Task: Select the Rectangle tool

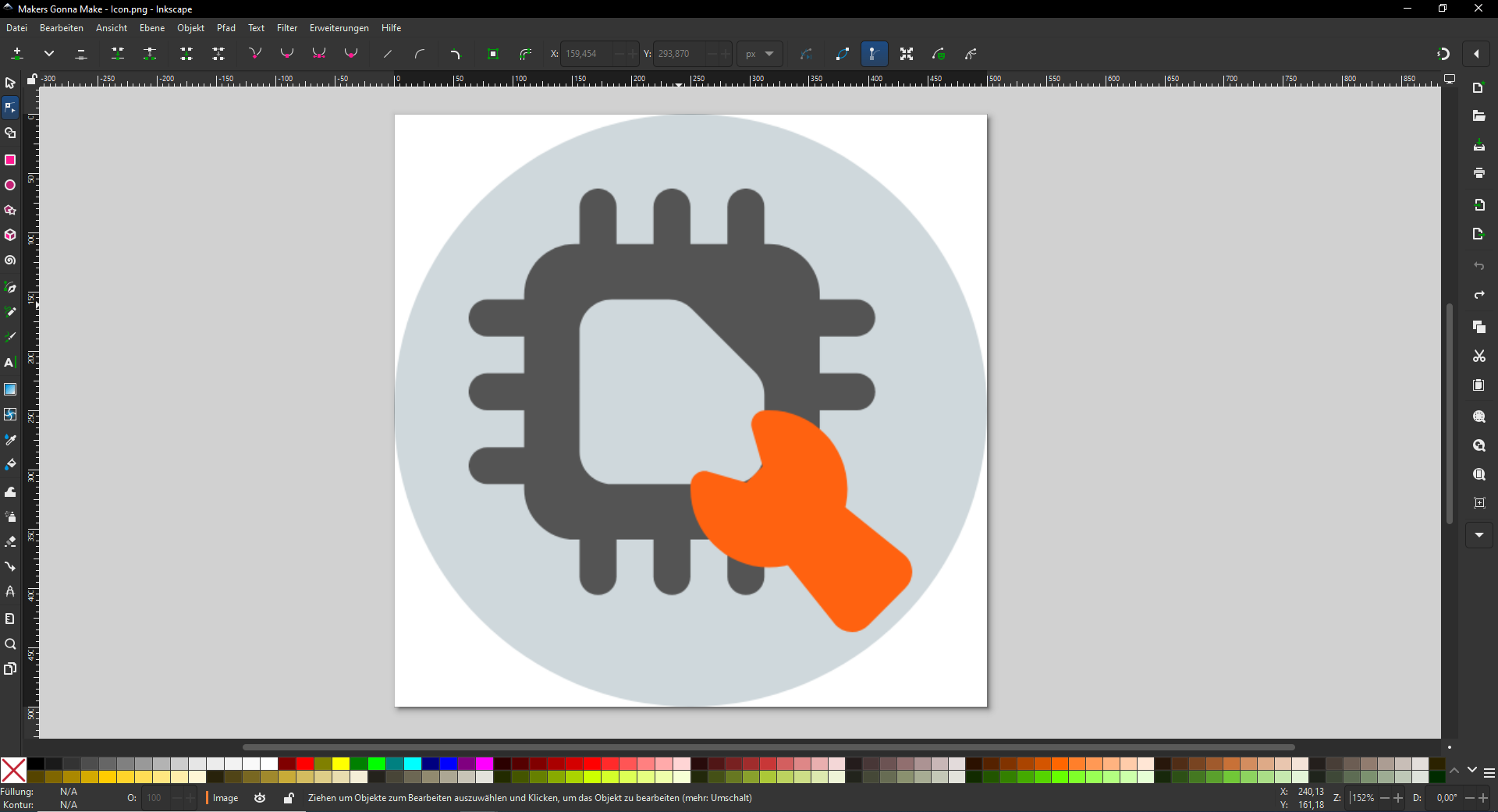Action: tap(10, 160)
